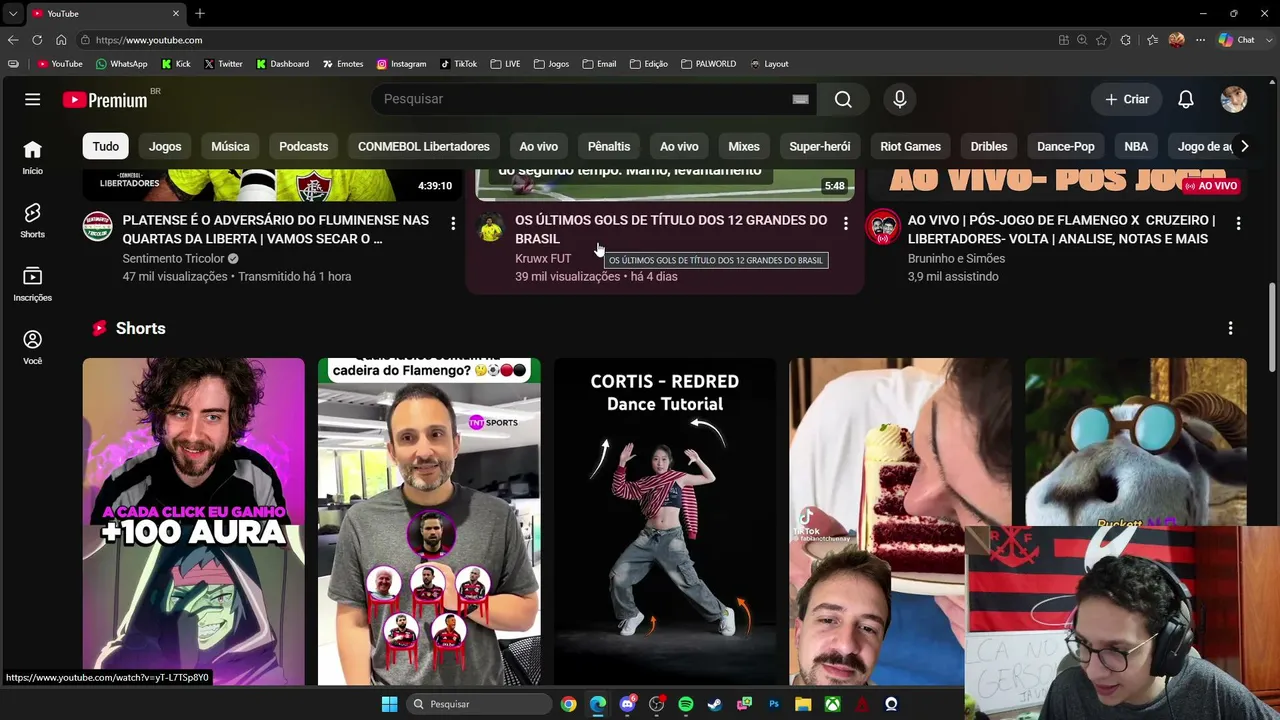
Task: Add page to favorites with star icon
Action: pyautogui.click(x=1101, y=40)
